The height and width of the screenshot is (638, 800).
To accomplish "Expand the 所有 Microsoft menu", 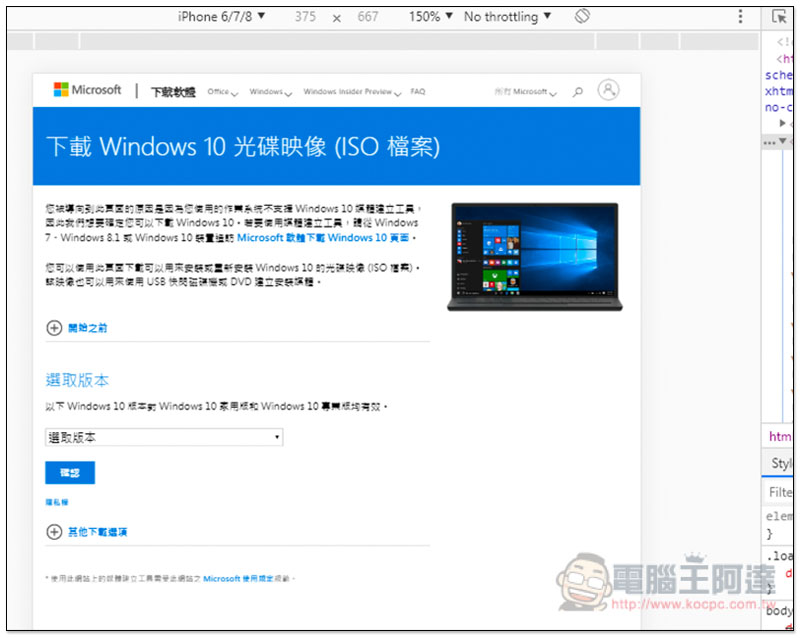I will [x=525, y=92].
